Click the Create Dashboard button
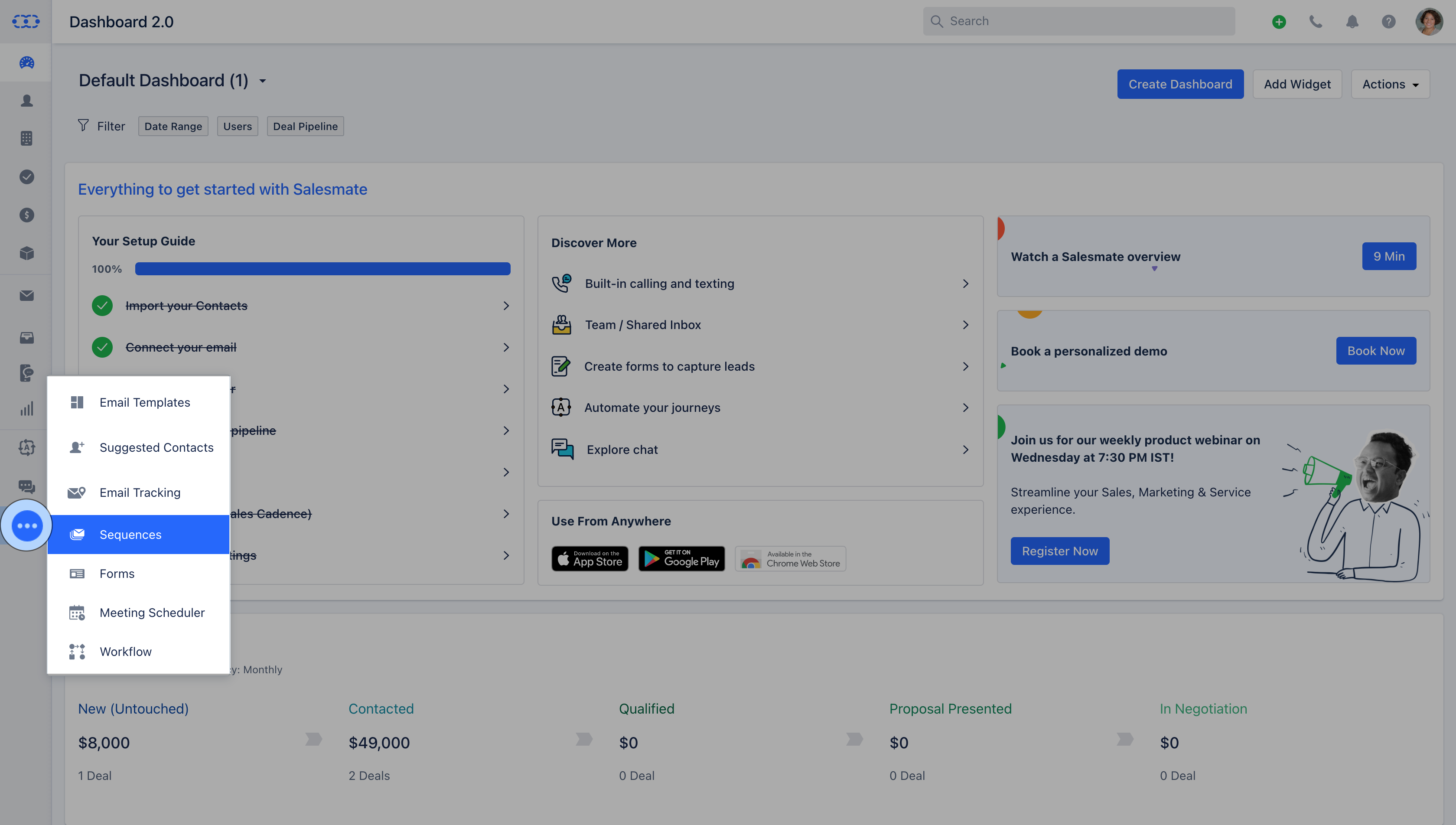This screenshot has height=825, width=1456. point(1180,84)
